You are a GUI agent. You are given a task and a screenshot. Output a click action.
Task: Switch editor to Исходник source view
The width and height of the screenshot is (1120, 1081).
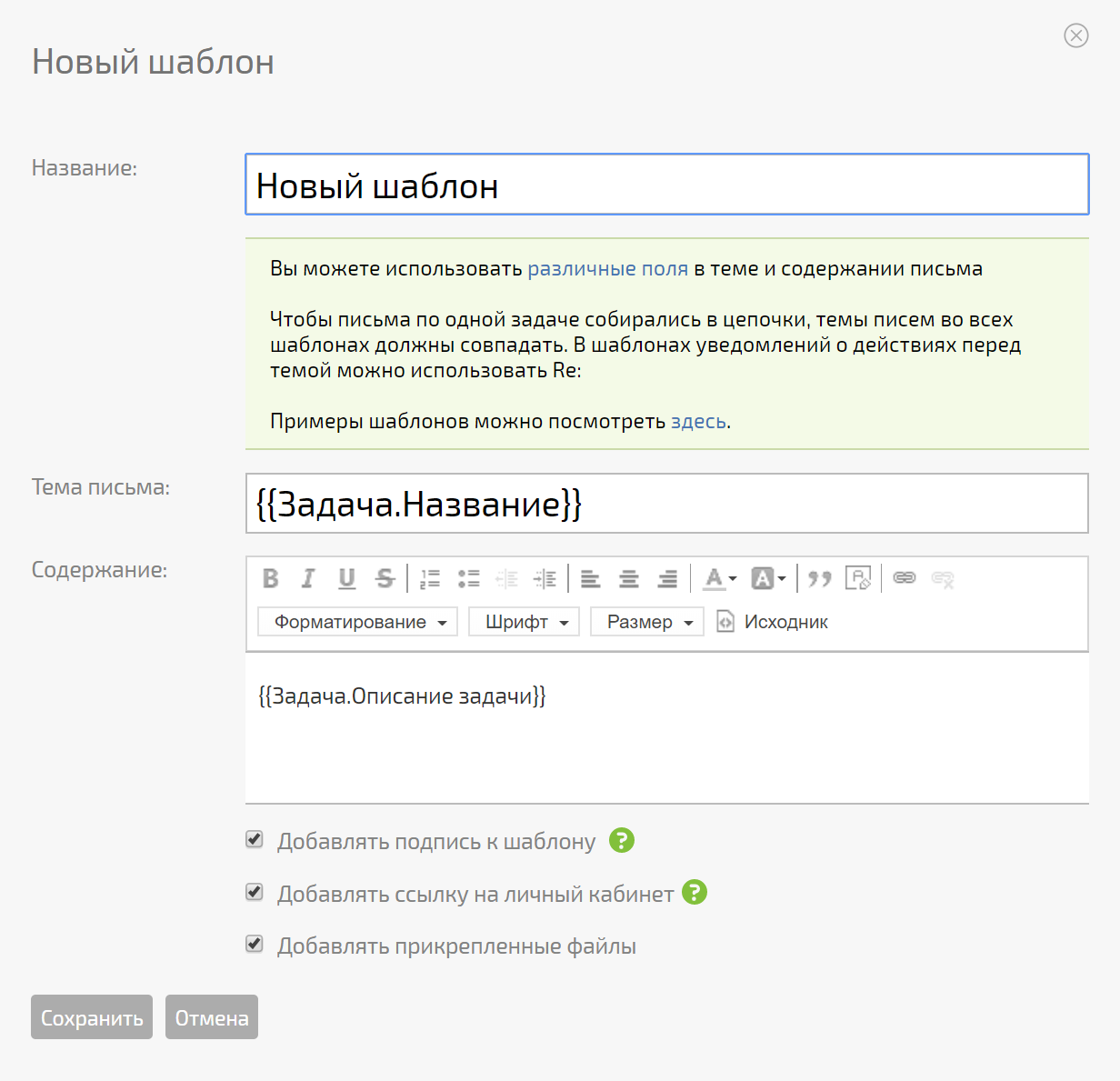coord(773,622)
